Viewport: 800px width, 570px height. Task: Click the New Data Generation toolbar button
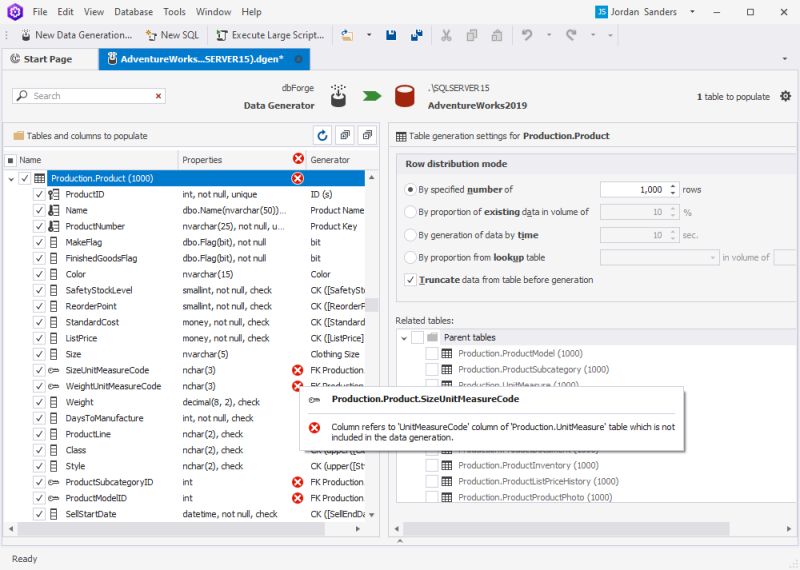tap(76, 35)
